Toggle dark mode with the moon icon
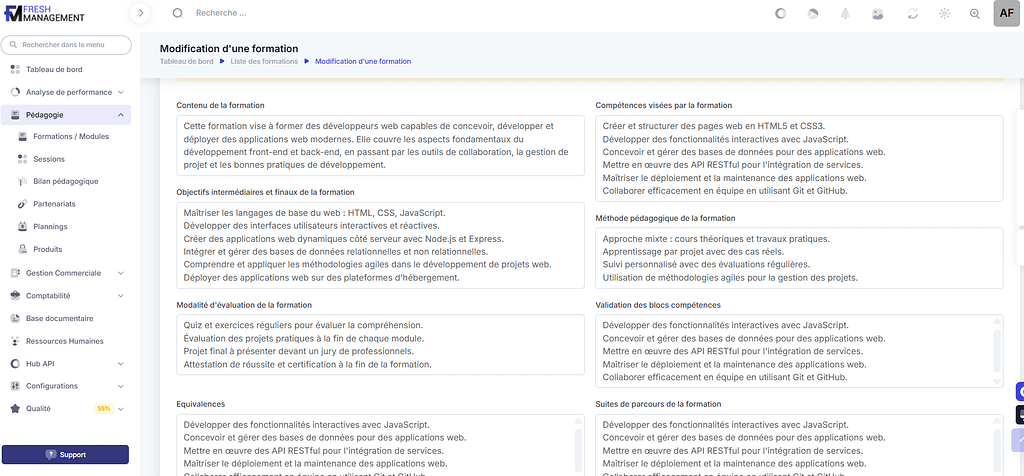The image size is (1024, 476). click(x=781, y=14)
